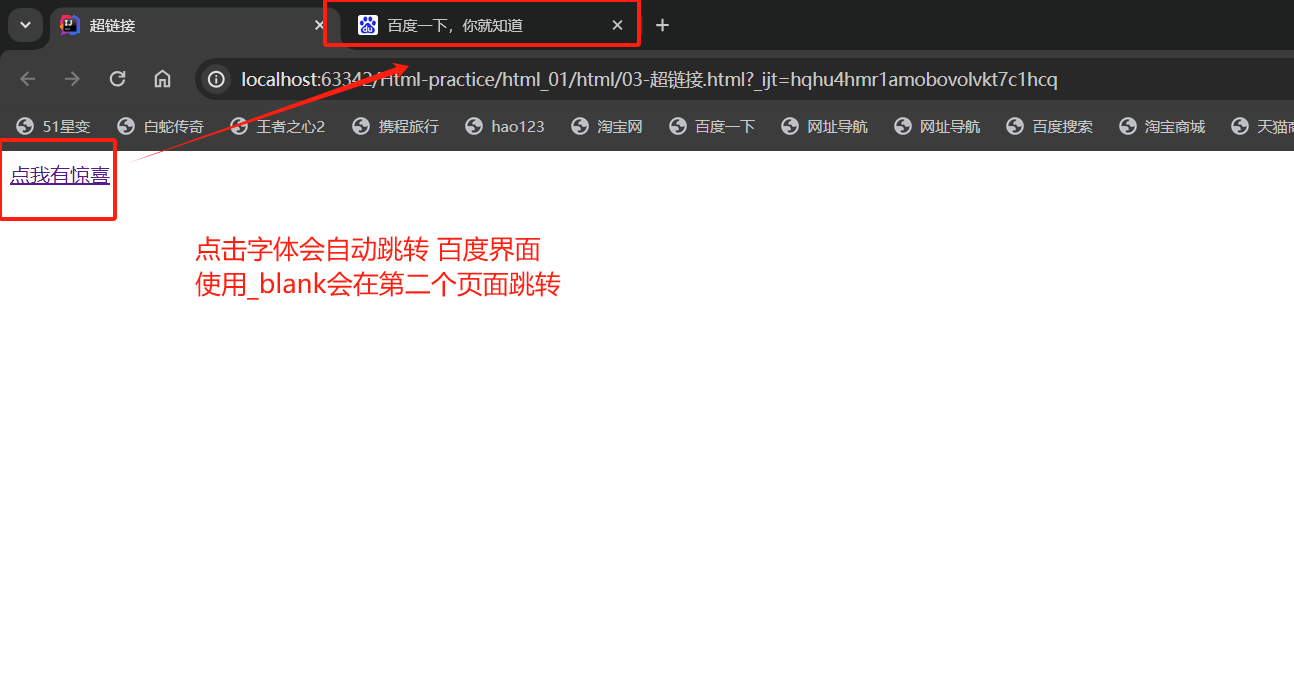Open the hao123 bookmark
The height and width of the screenshot is (676, 1294).
[505, 126]
